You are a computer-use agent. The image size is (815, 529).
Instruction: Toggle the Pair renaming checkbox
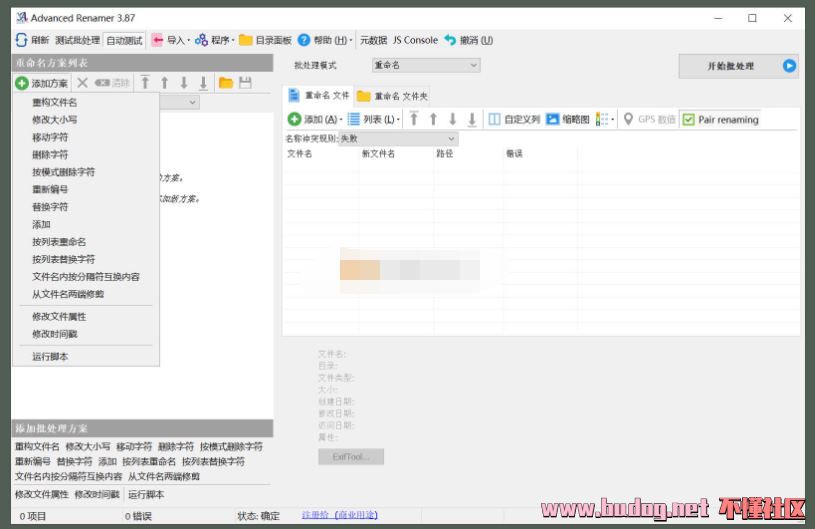[689, 119]
